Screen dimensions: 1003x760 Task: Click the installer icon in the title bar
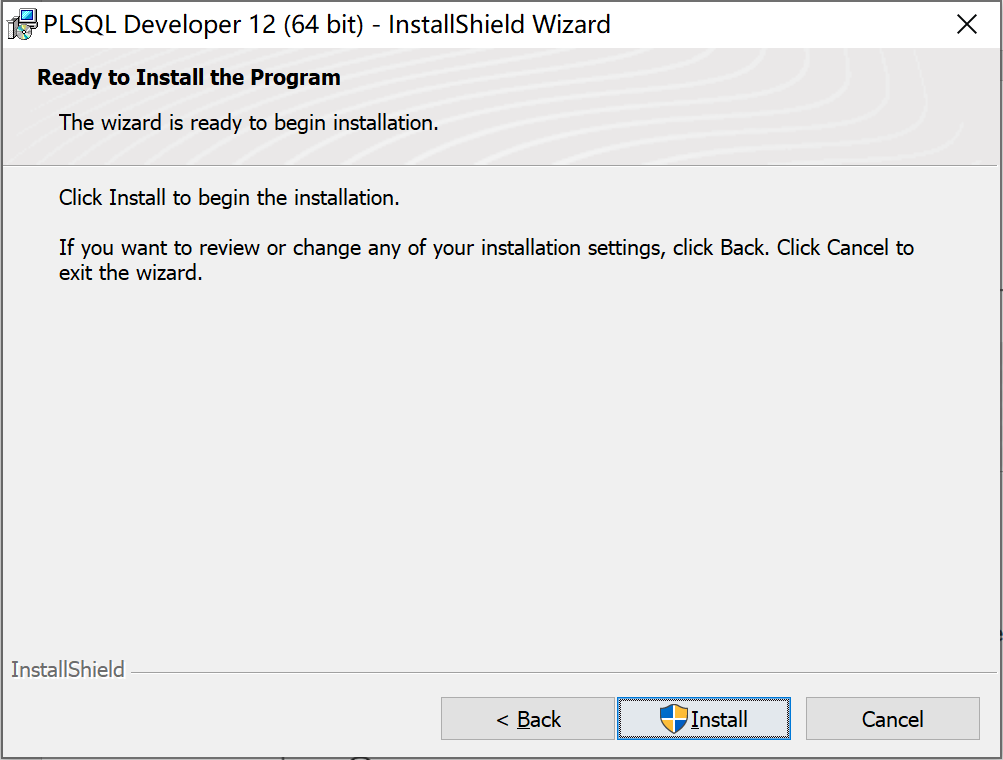(x=22, y=24)
